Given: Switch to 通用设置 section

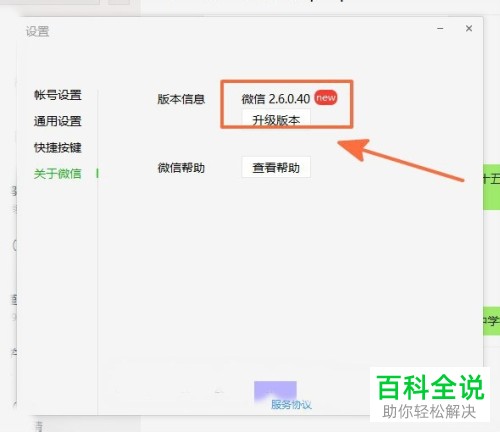Looking at the screenshot, I should click(58, 121).
